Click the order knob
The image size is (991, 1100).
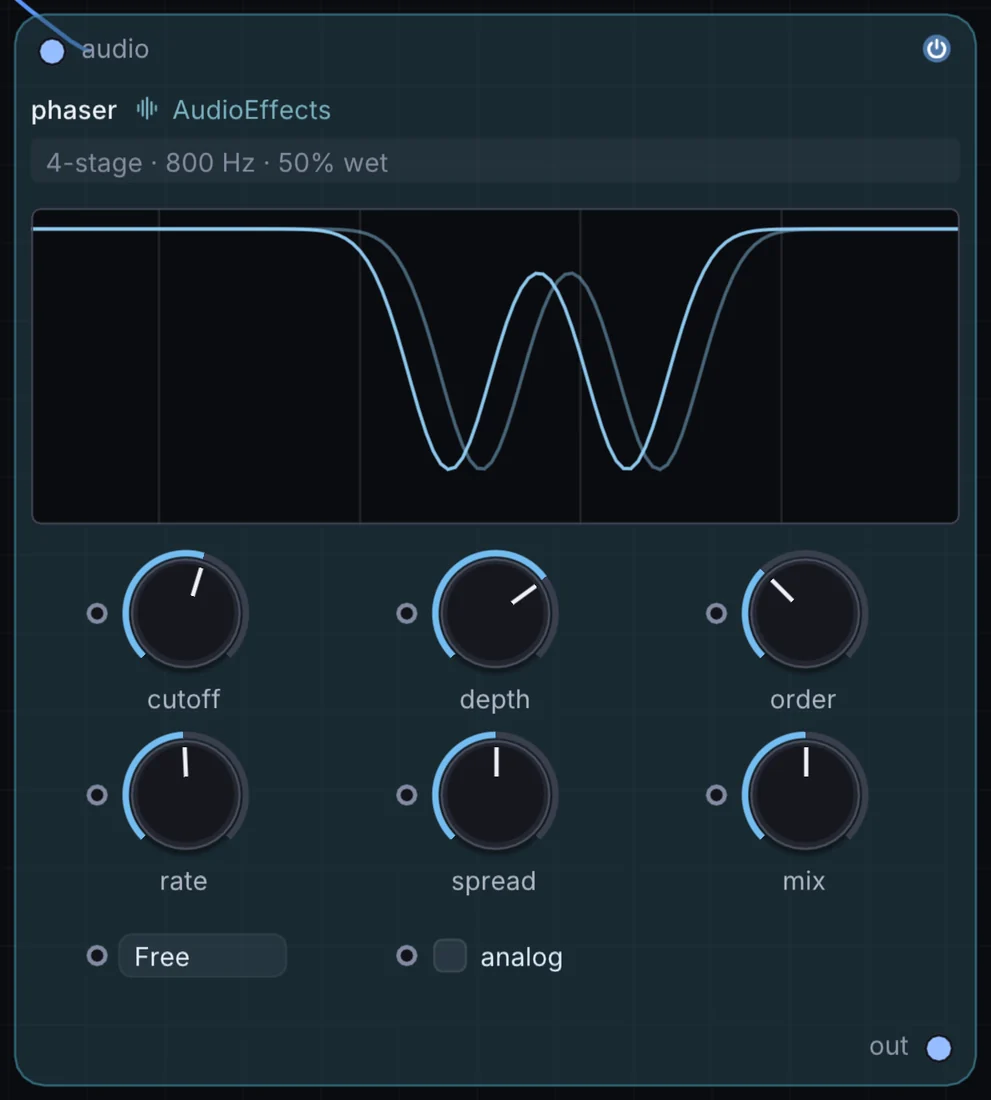(804, 612)
